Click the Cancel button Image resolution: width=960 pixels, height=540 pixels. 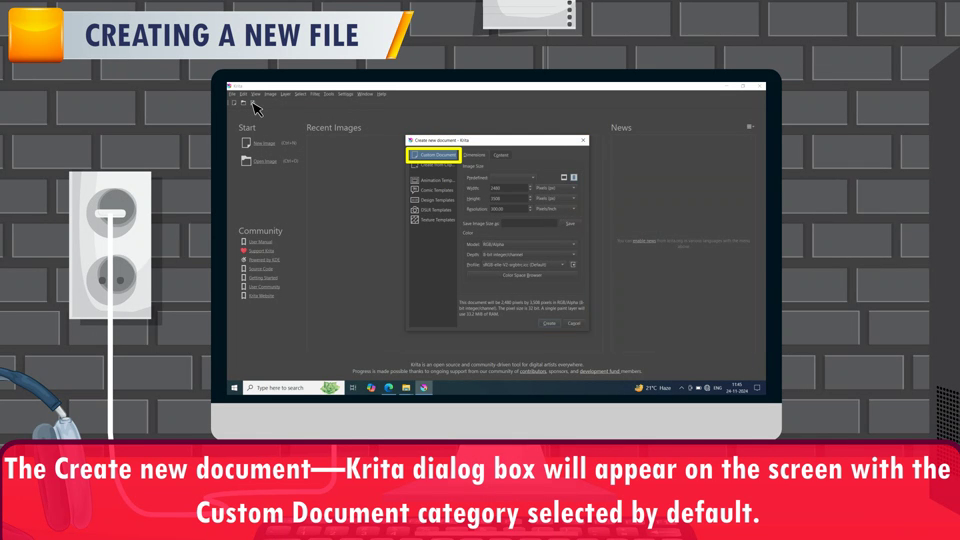574,323
